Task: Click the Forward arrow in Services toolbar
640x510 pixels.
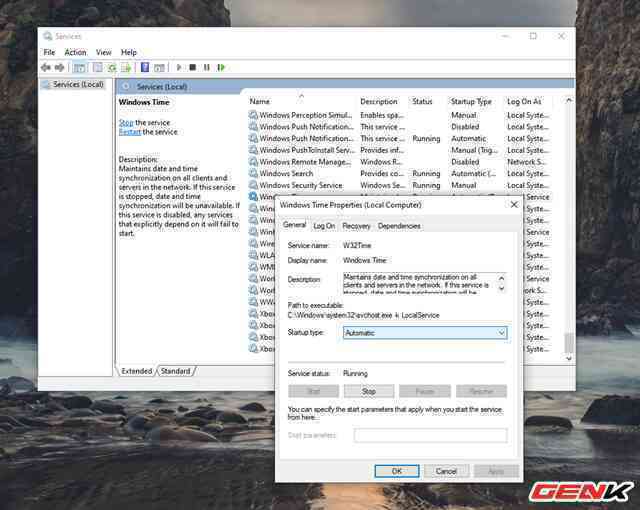Action: 60,67
